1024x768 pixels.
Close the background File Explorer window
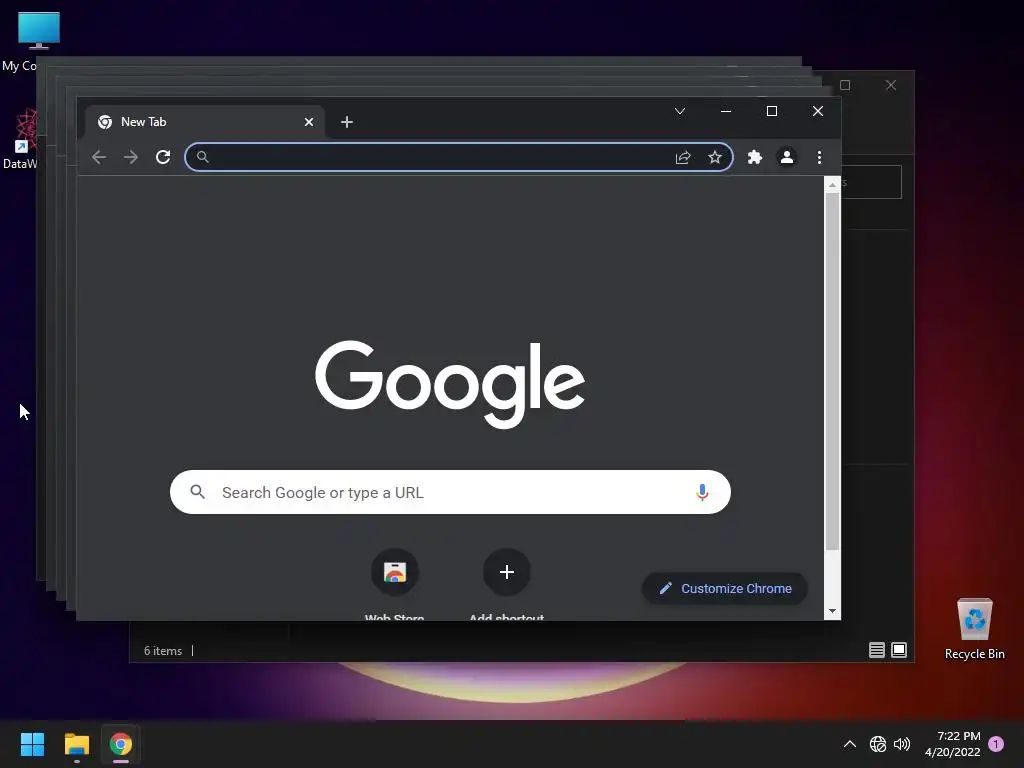[891, 85]
